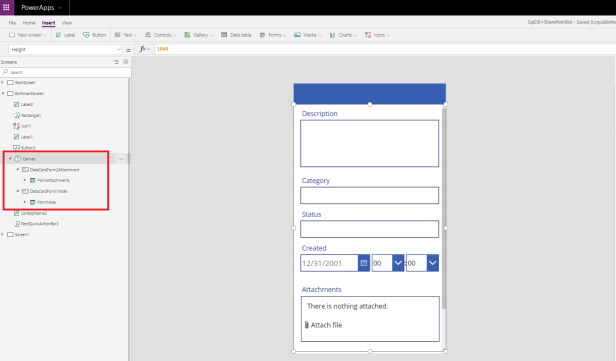
Task: Open the Charts dropdown
Action: tap(343, 35)
